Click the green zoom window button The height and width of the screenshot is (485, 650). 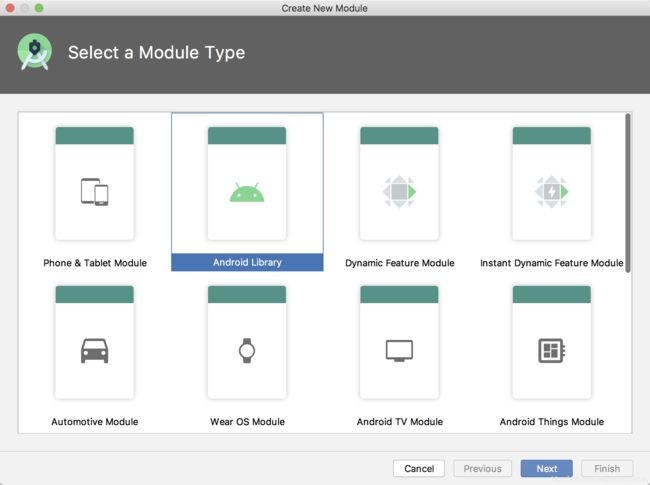point(39,8)
